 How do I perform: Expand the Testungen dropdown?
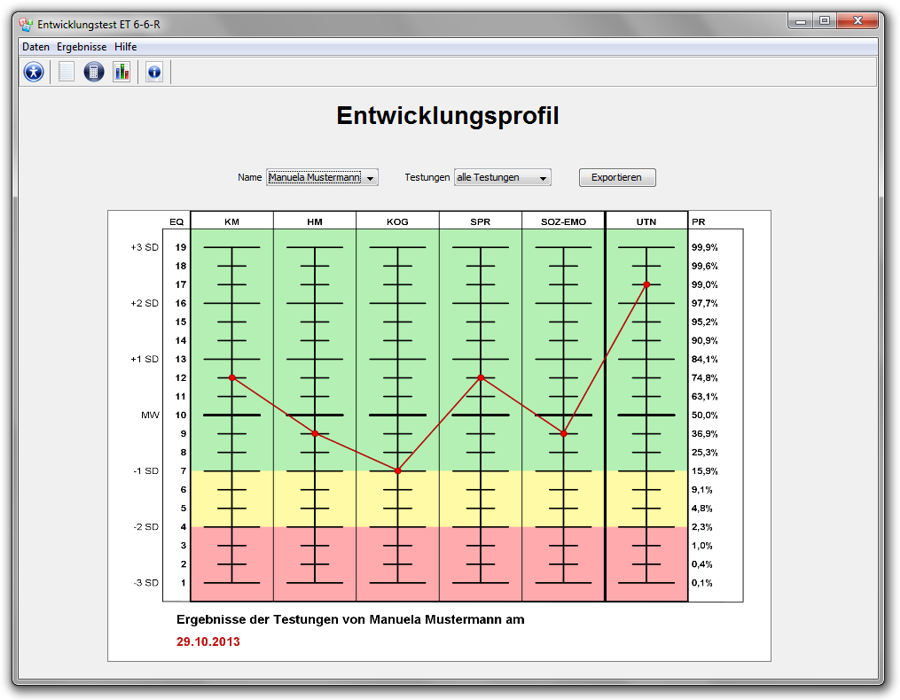click(x=503, y=178)
